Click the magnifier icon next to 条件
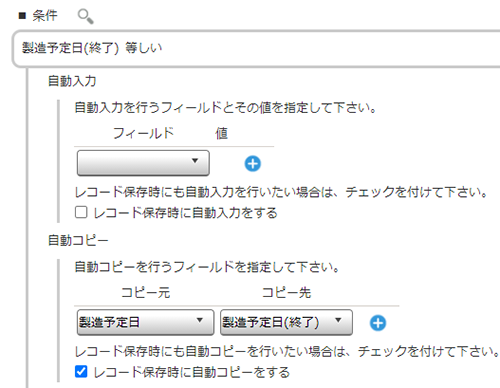500x388 pixels. [85, 16]
